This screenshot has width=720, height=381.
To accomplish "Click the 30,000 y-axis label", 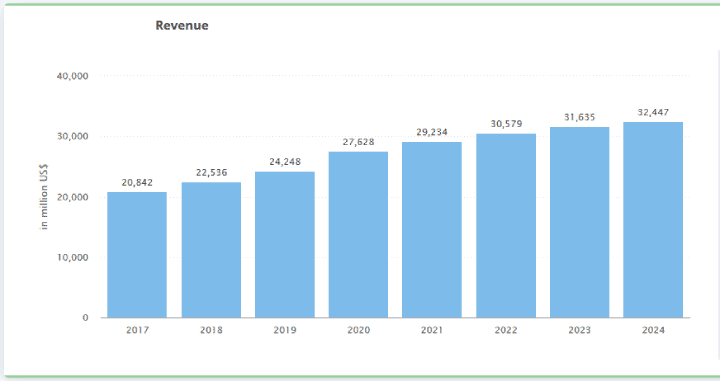I will [72, 136].
